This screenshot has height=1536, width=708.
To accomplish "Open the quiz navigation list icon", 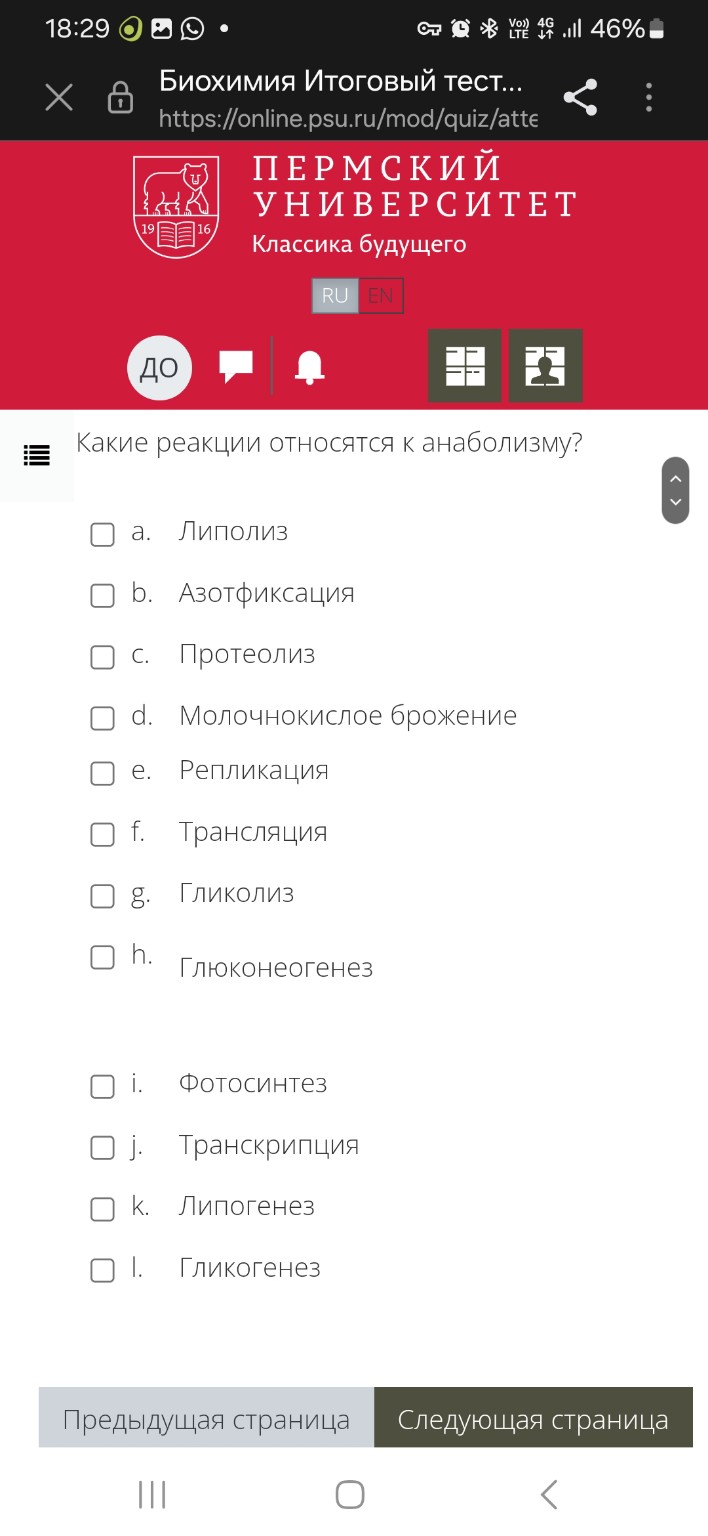I will (x=36, y=455).
